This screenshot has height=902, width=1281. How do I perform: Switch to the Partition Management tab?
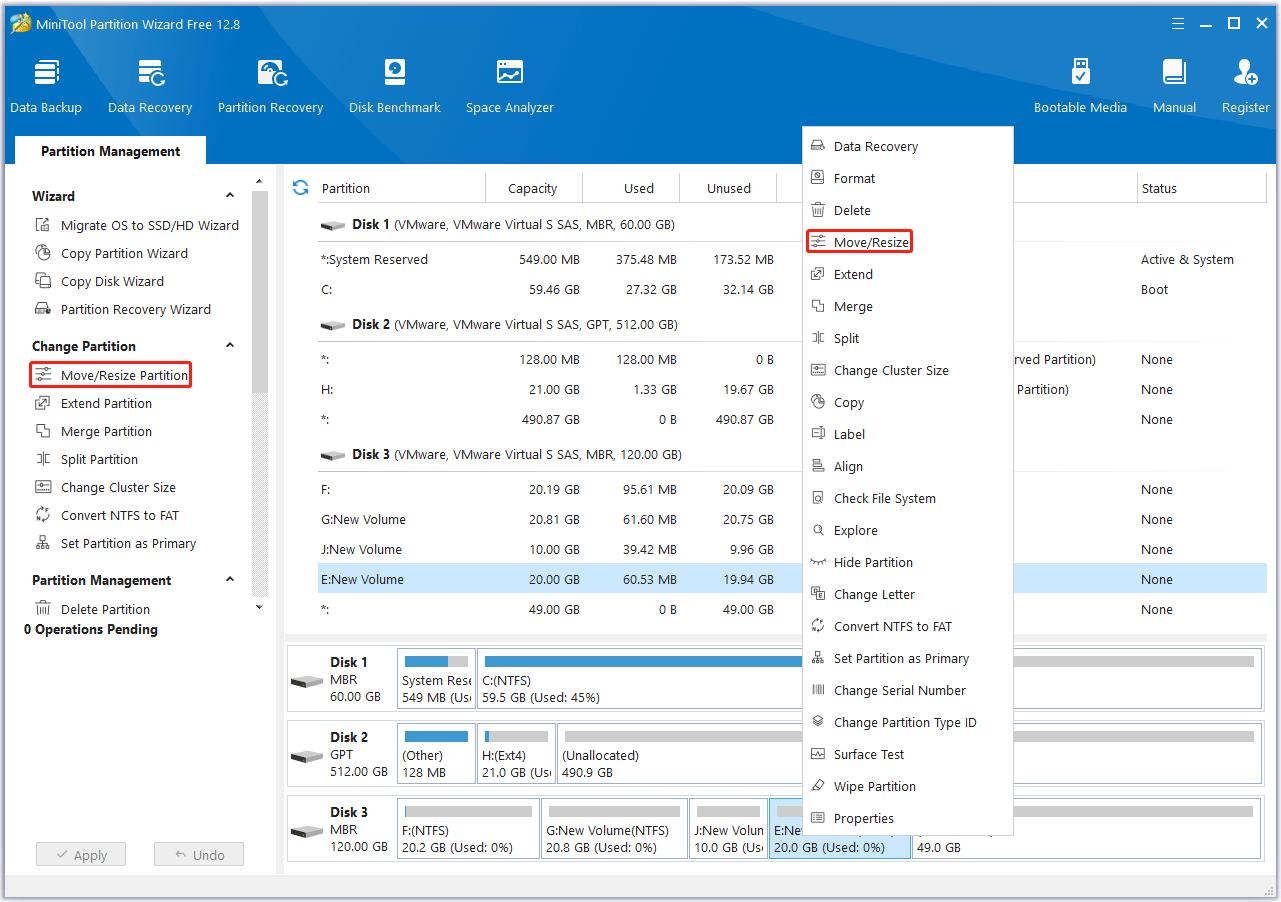tap(111, 151)
